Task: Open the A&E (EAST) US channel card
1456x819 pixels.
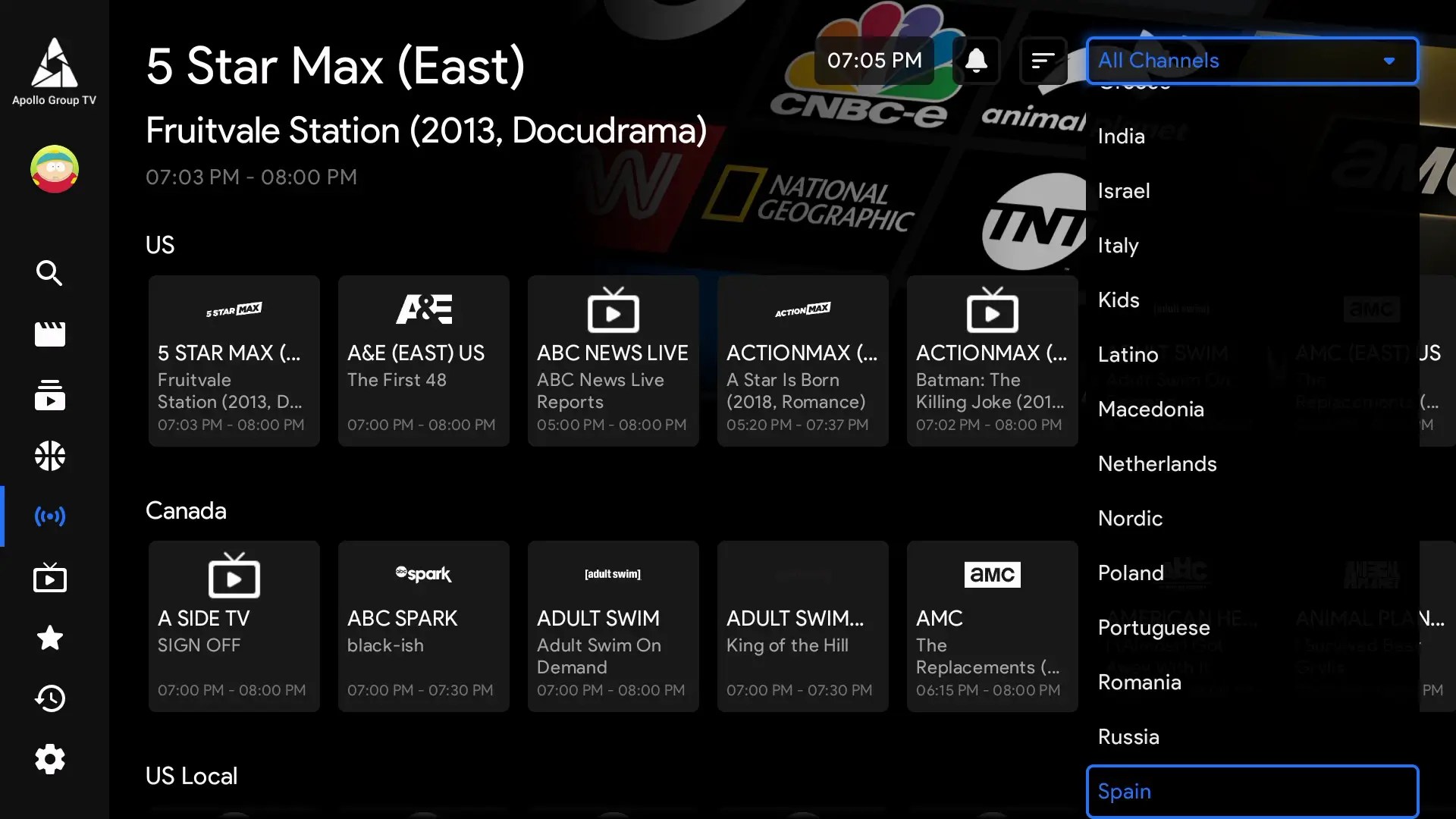Action: click(x=424, y=361)
